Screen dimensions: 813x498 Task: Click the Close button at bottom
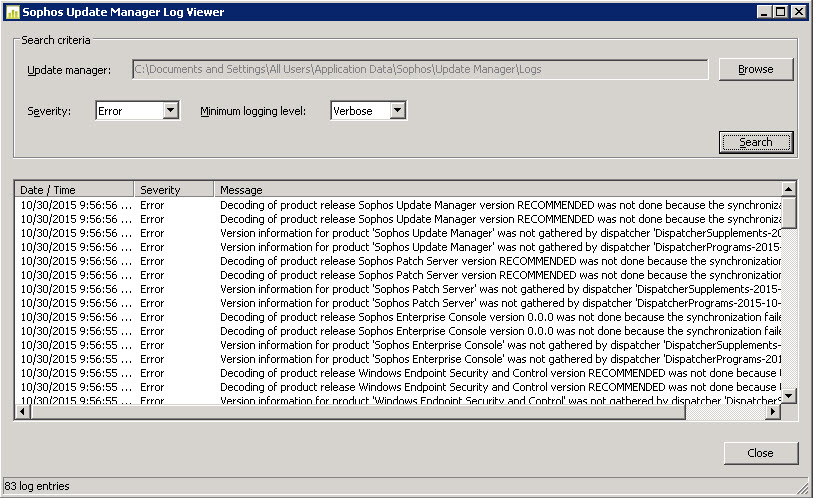761,453
